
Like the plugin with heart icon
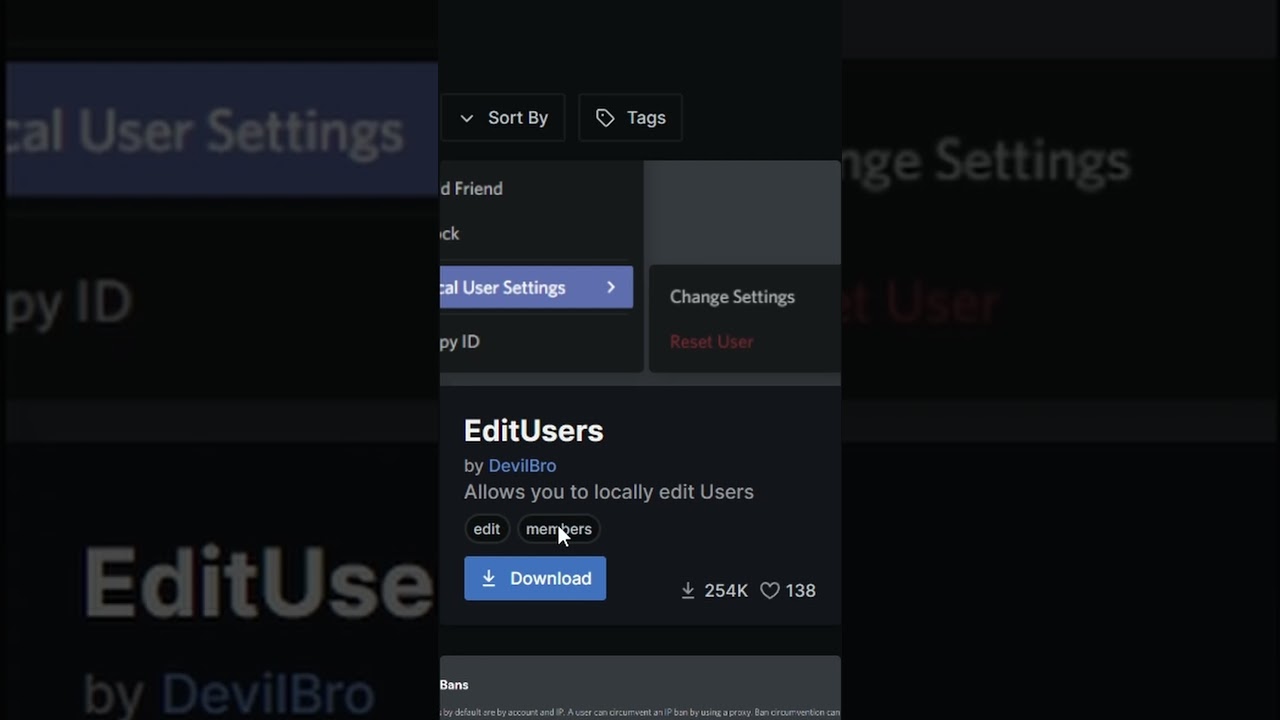pos(770,591)
